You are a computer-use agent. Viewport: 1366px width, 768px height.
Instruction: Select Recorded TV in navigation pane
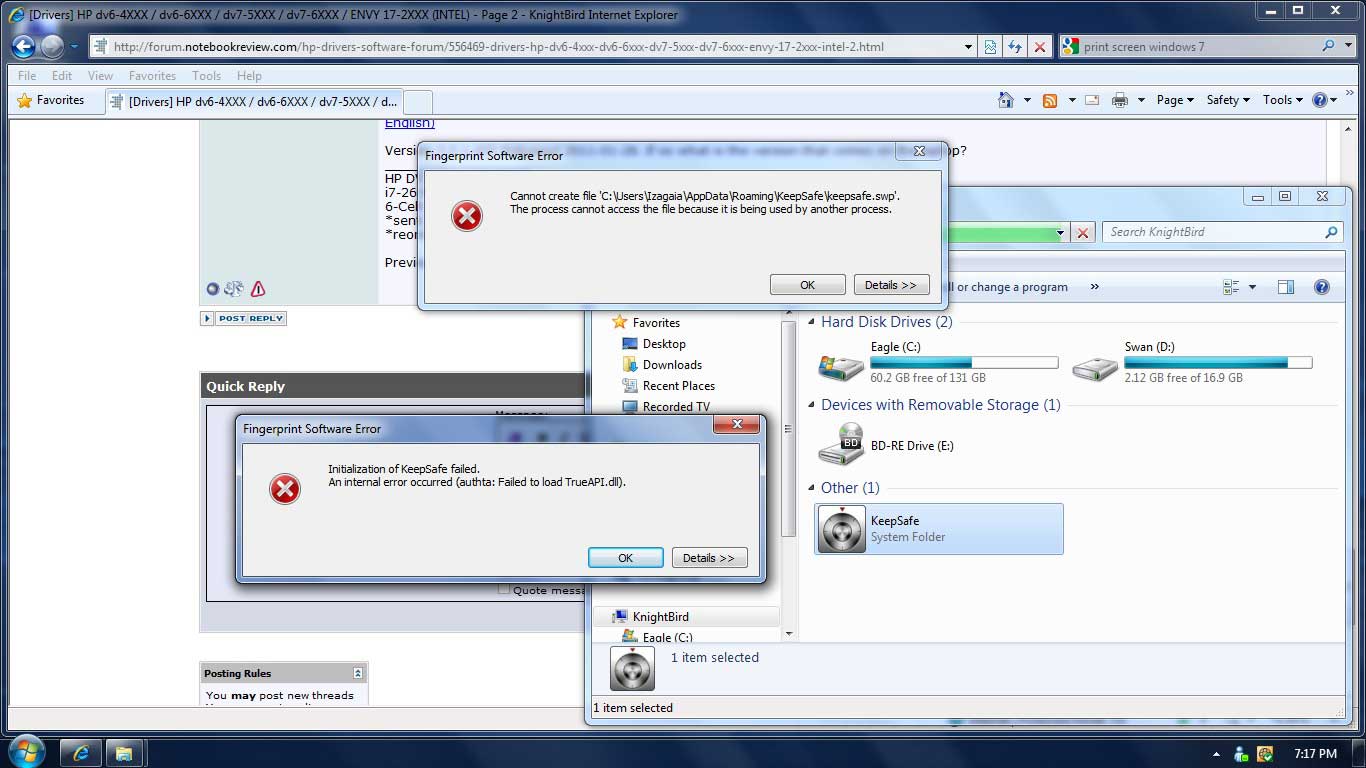pos(666,407)
